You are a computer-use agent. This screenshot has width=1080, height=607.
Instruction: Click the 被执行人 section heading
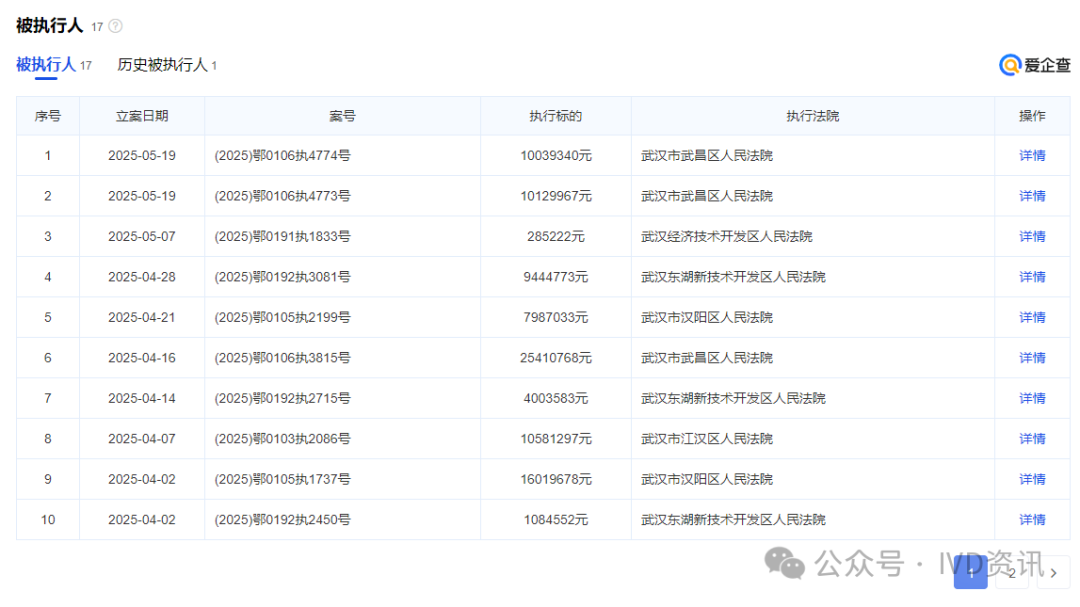click(x=50, y=25)
